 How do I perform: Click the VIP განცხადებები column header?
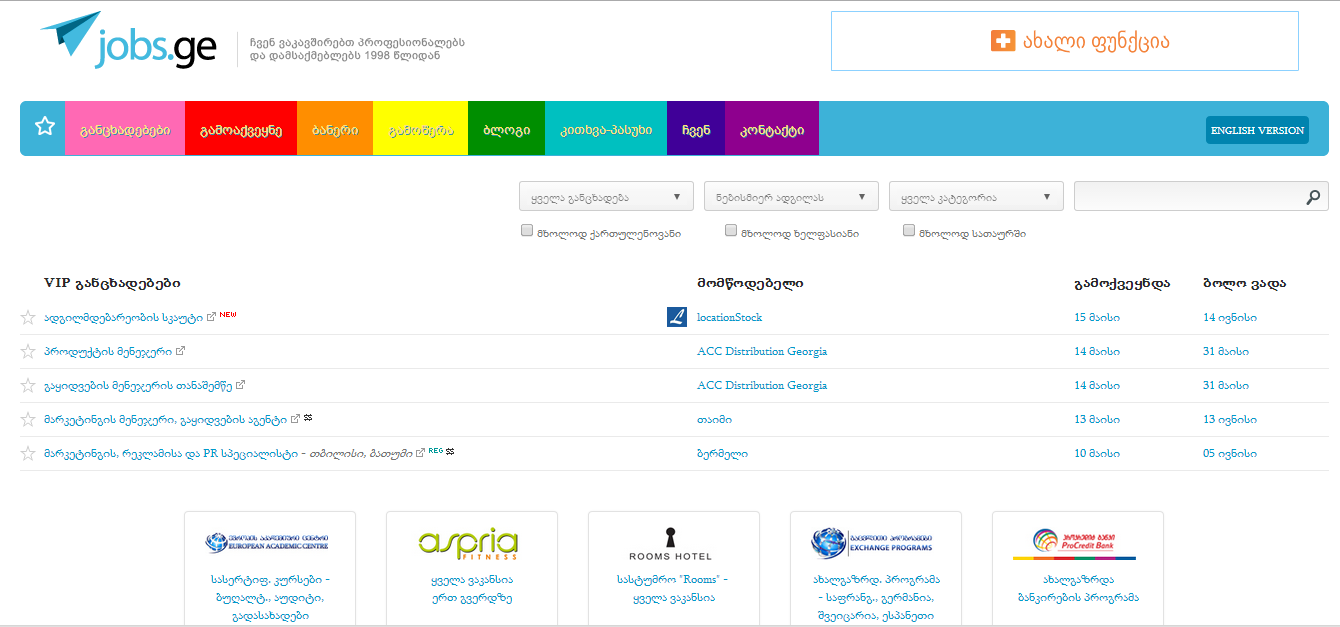[x=112, y=284]
